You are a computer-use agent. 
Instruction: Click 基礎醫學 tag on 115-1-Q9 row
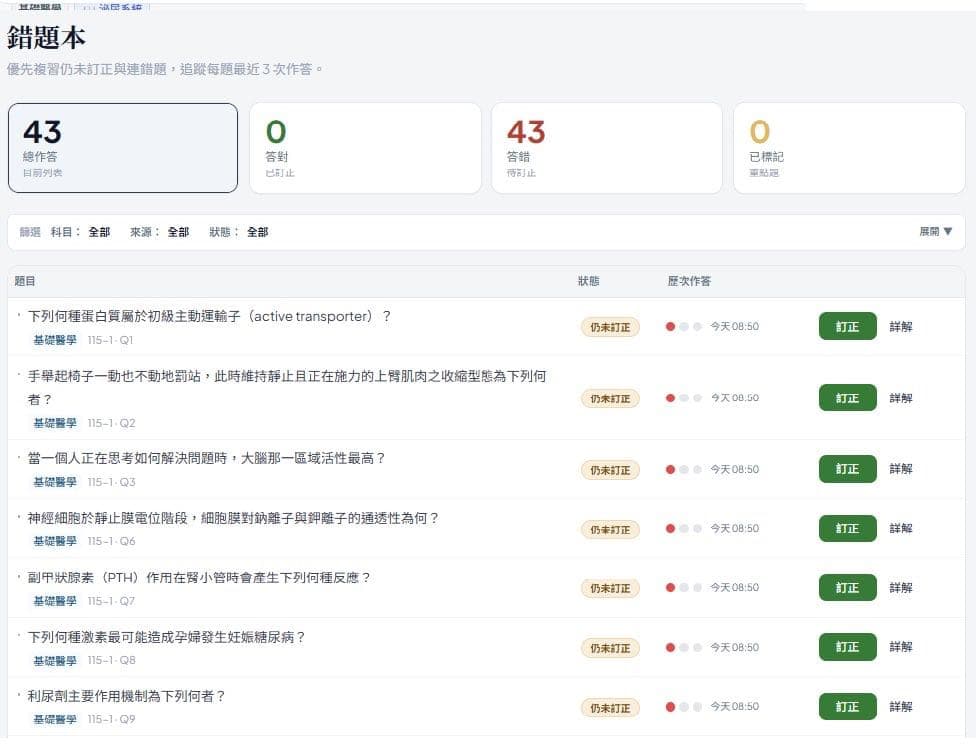pos(55,720)
